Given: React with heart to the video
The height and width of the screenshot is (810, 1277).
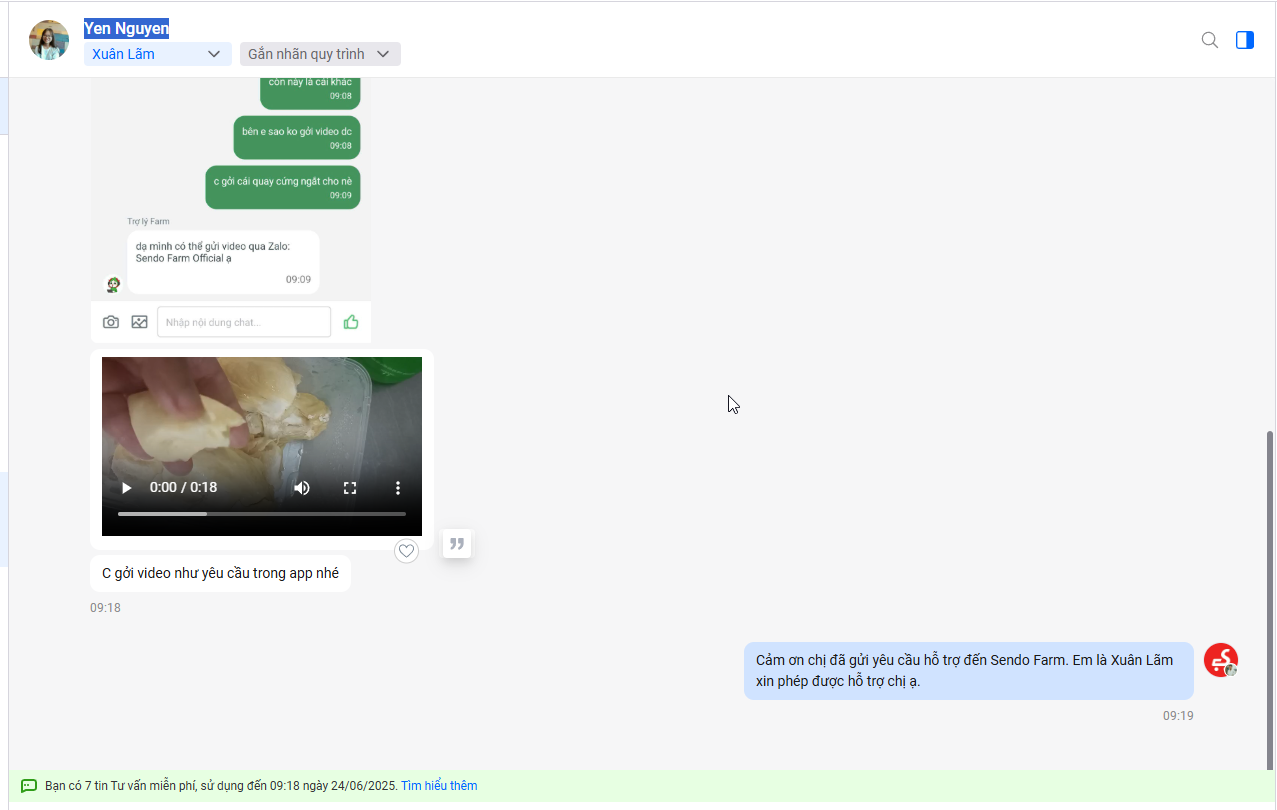Looking at the screenshot, I should tap(406, 551).
